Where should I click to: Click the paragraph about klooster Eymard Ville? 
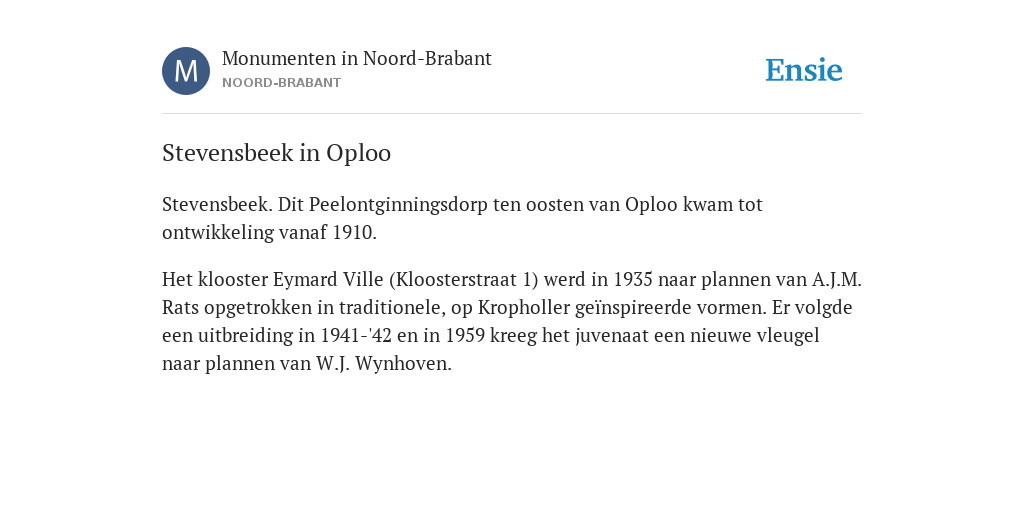[512, 321]
